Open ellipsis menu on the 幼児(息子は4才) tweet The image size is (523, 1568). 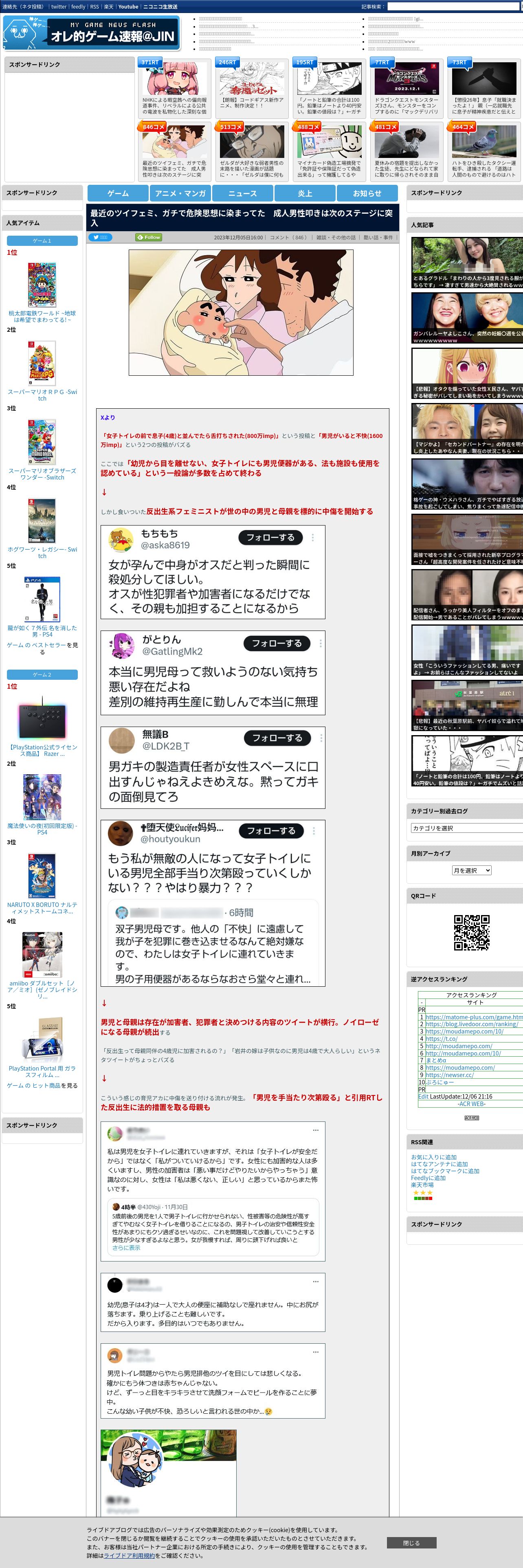pyautogui.click(x=315, y=1281)
